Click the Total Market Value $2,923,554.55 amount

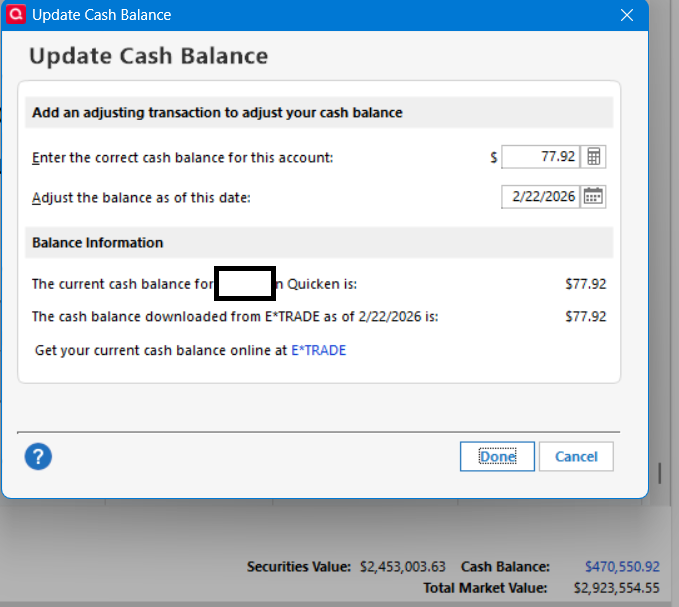point(616,588)
